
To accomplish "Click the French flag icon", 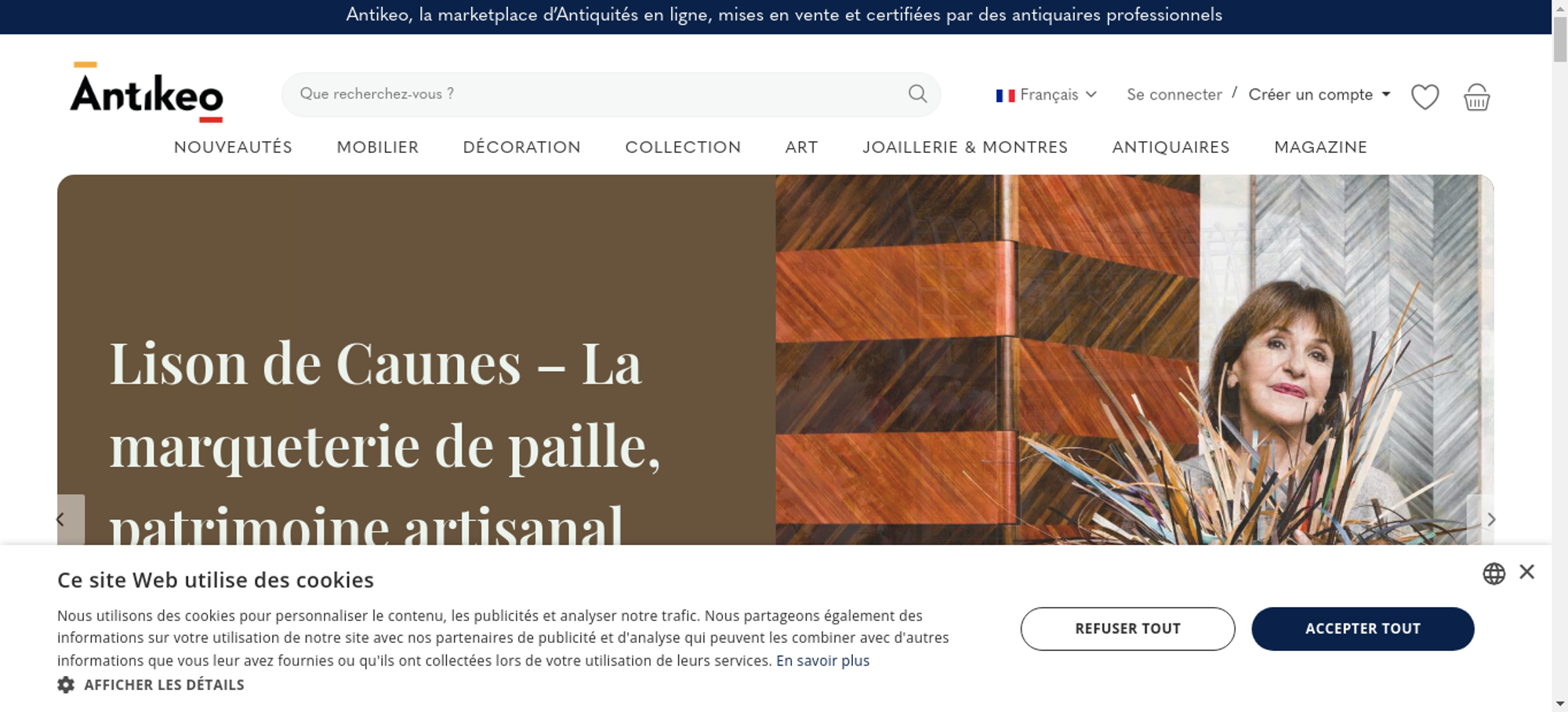I will tap(1005, 96).
